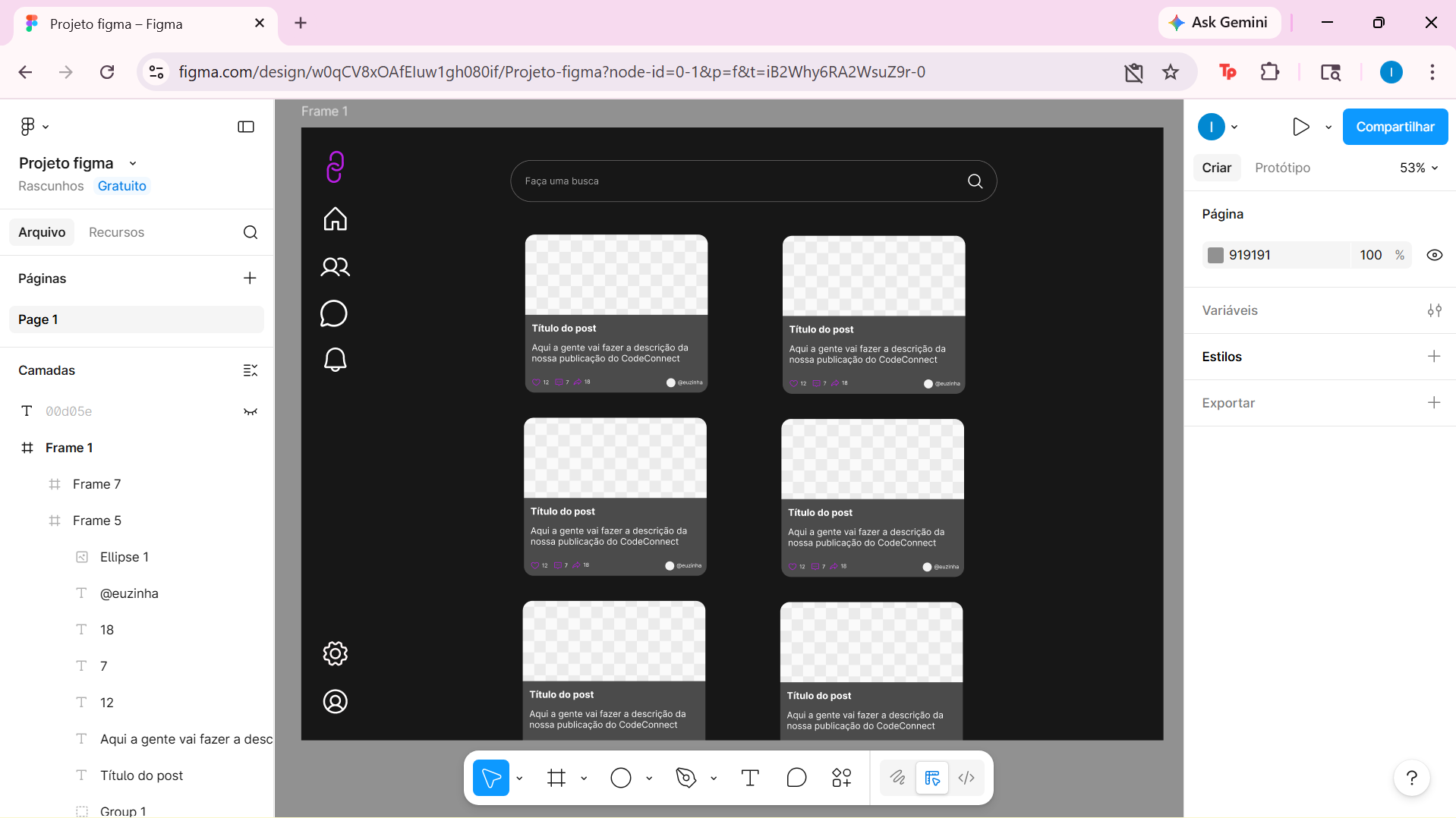Show the hidden 00d05e layer
Screen dimensions: 1456x818
pyautogui.click(x=251, y=411)
